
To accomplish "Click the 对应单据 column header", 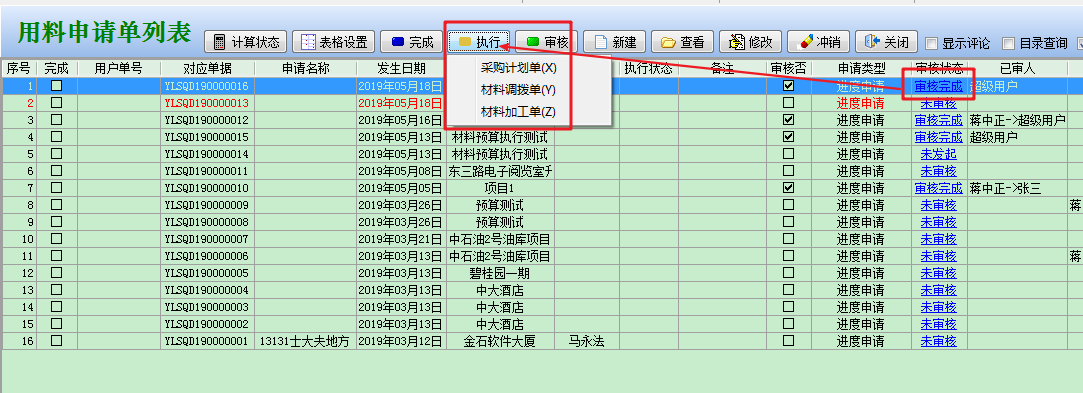I will click(x=207, y=68).
